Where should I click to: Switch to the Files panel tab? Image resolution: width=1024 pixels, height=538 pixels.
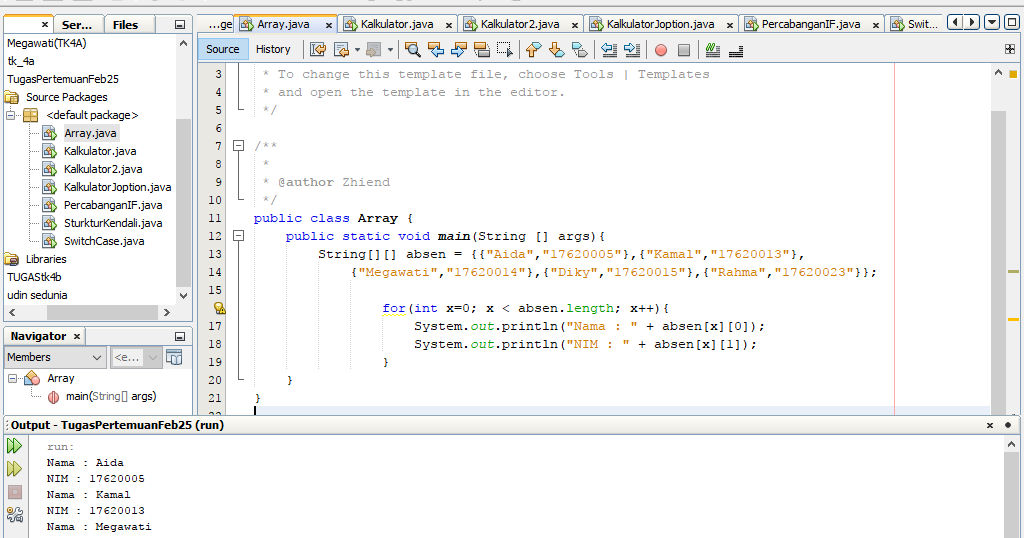click(x=125, y=25)
